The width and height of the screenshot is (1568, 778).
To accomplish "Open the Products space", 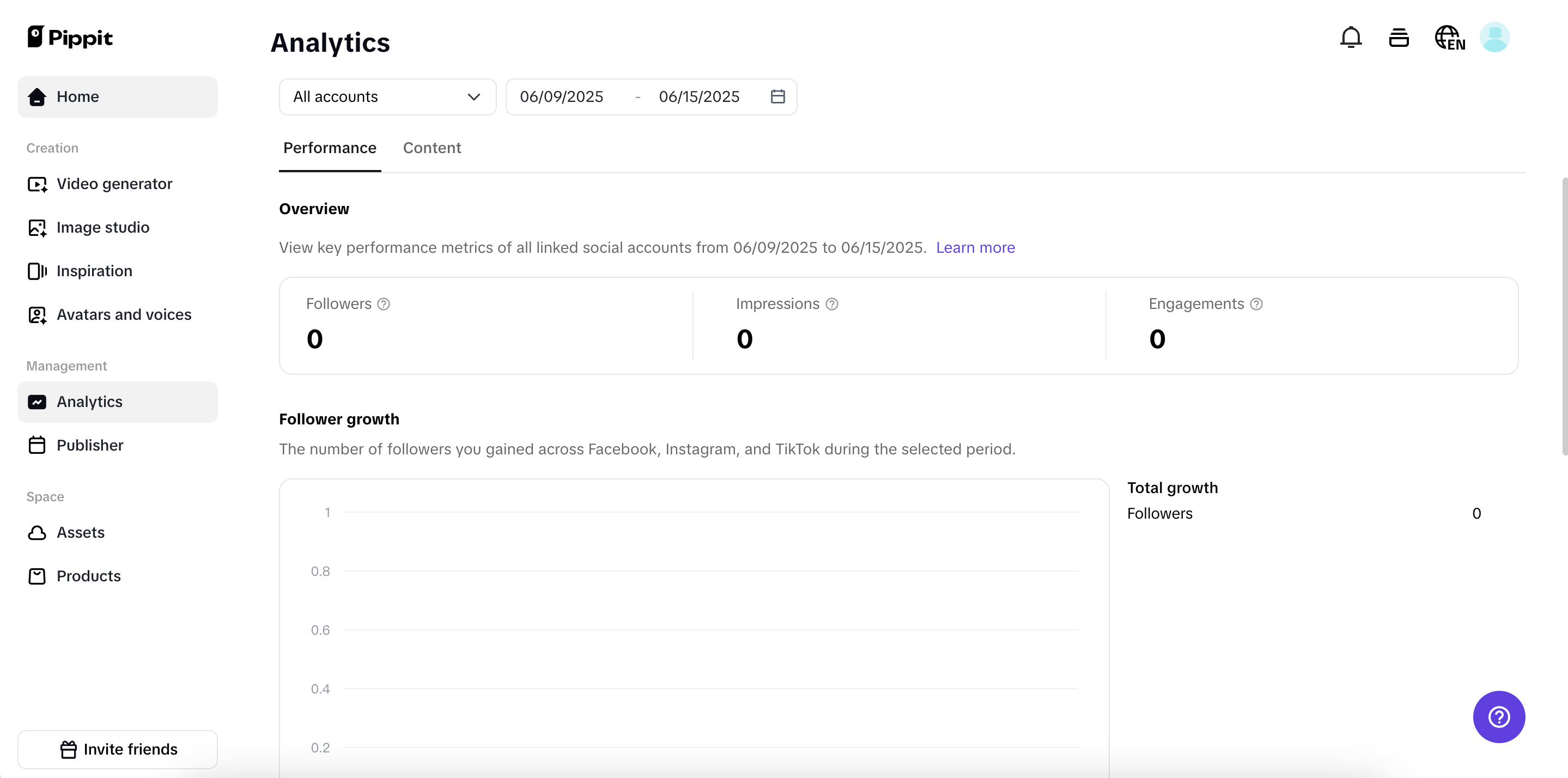I will pos(88,576).
